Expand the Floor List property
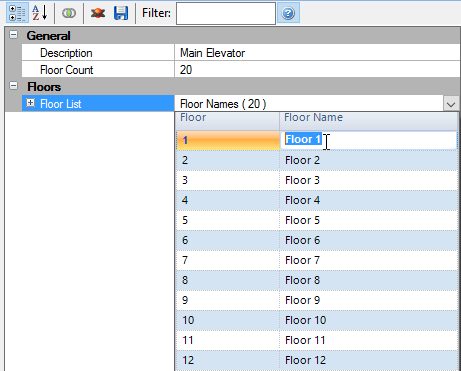 coord(30,103)
